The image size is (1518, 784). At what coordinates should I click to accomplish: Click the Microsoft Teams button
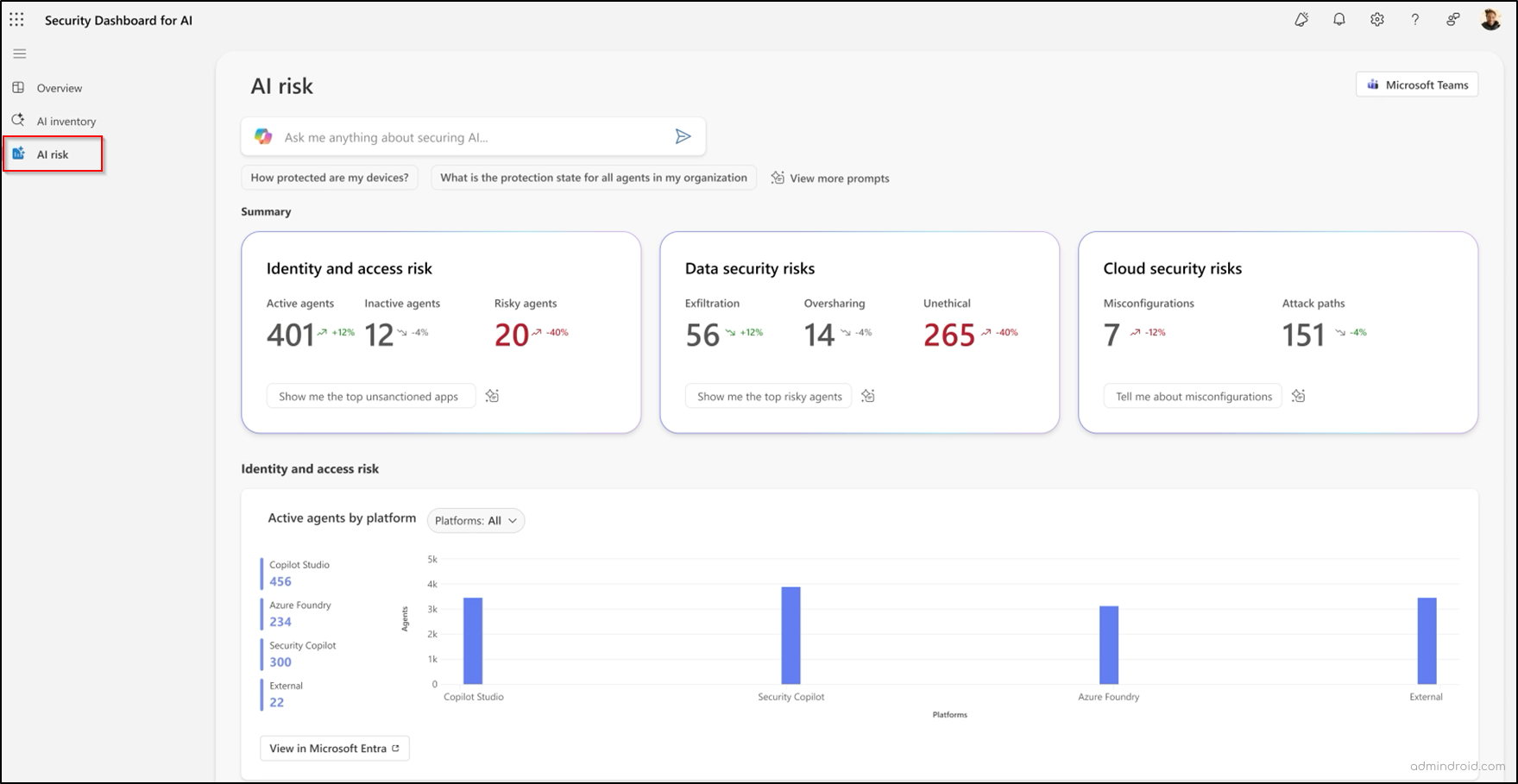(1416, 84)
